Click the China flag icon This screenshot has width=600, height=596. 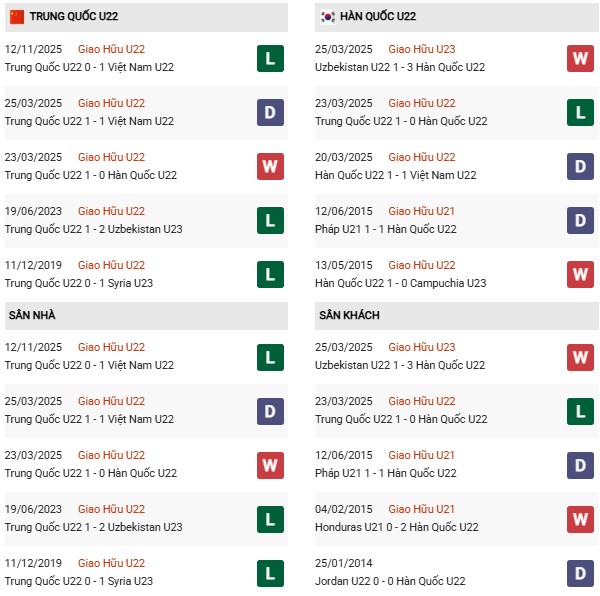coord(16,16)
